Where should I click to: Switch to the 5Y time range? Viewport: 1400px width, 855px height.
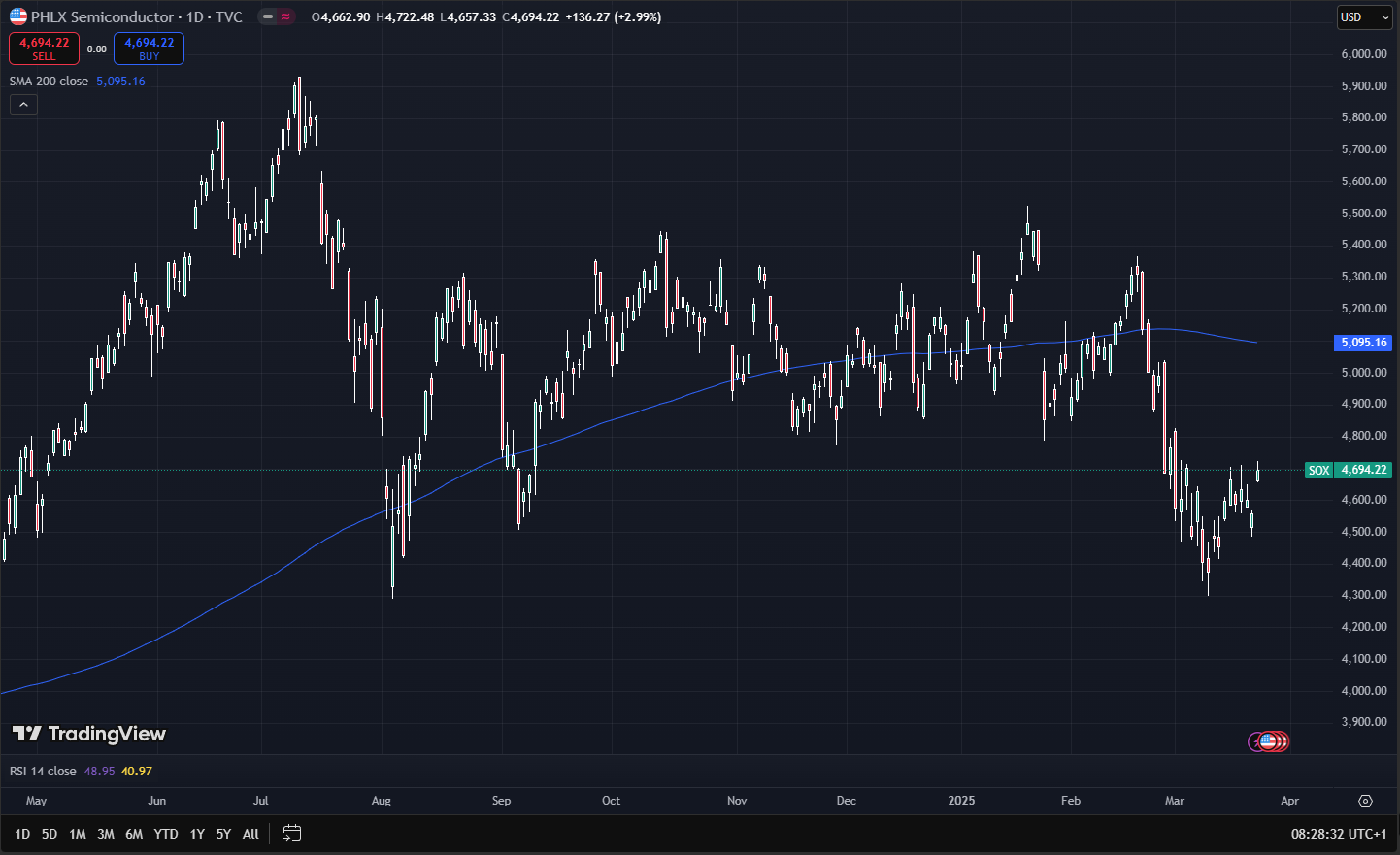click(223, 834)
